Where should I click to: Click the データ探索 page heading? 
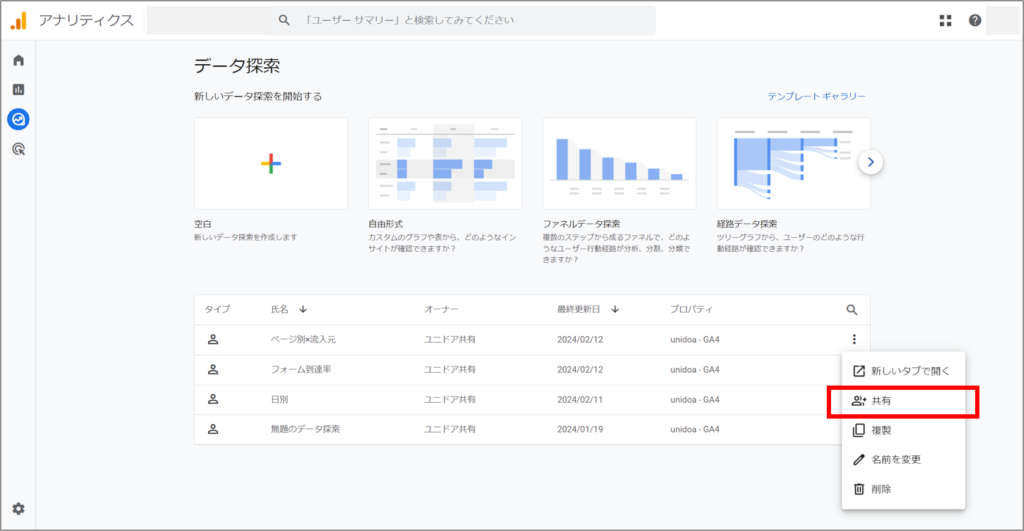click(x=237, y=66)
